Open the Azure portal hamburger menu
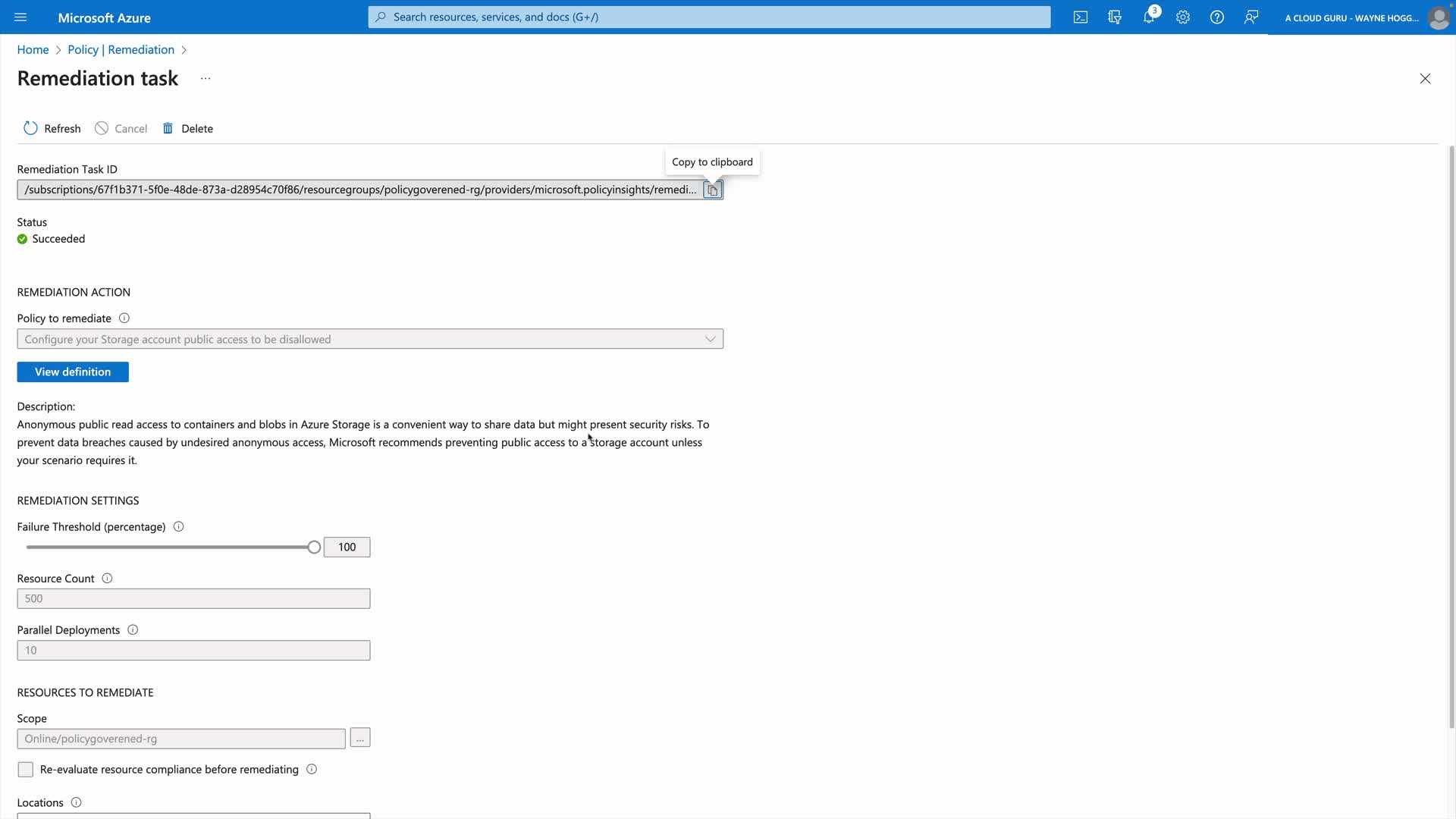This screenshot has width=1456, height=819. (x=20, y=17)
